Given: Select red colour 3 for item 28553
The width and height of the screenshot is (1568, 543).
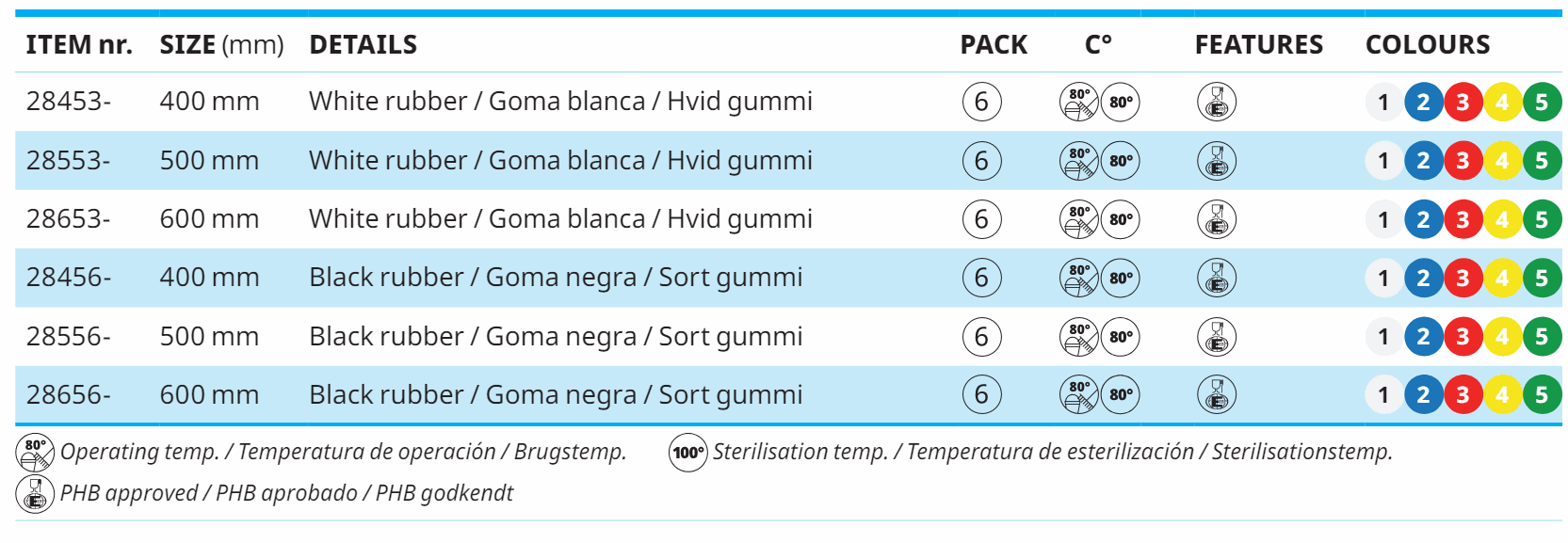Looking at the screenshot, I should point(1463,161).
